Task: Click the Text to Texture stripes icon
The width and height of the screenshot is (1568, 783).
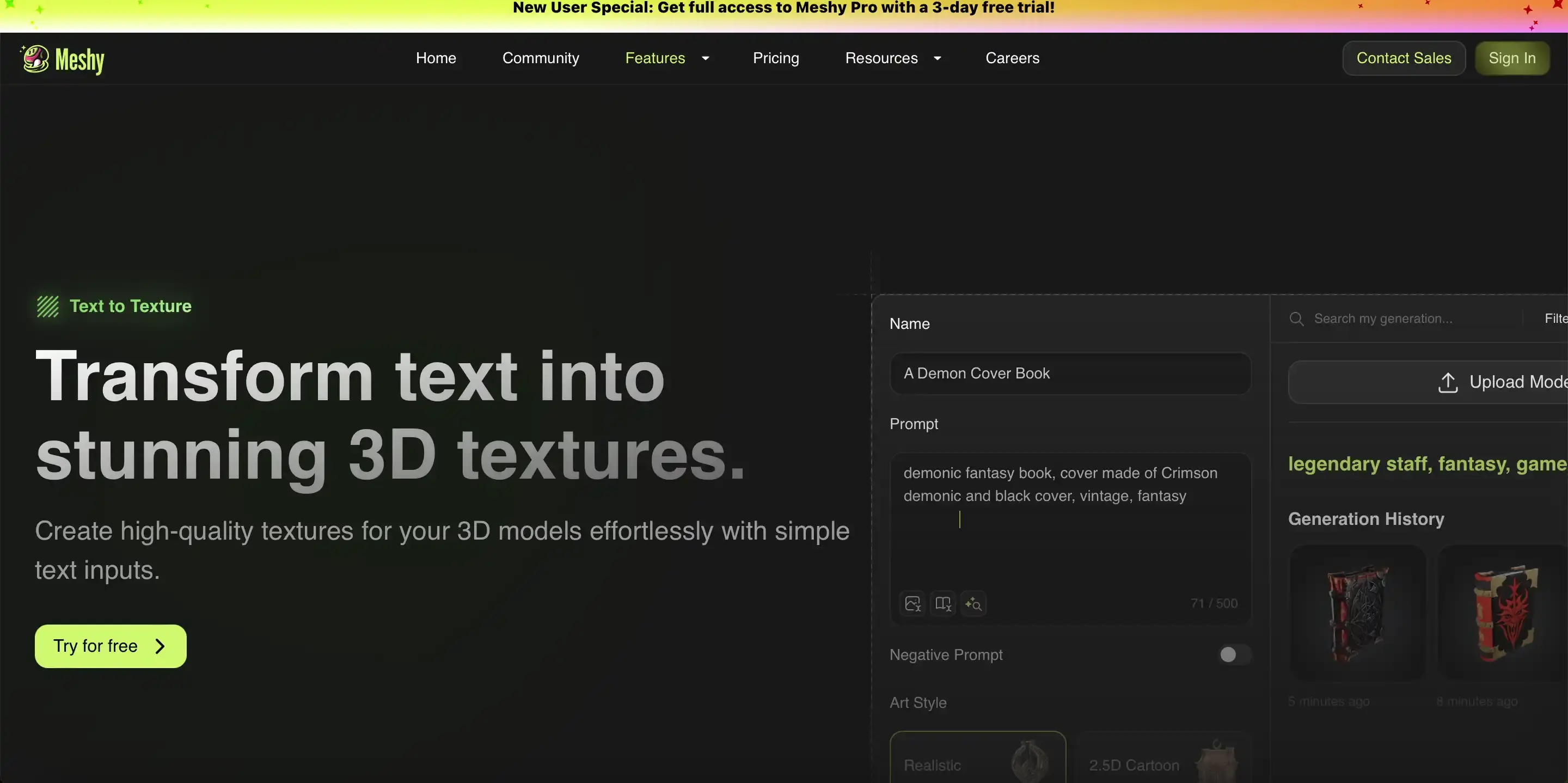Action: (47, 306)
